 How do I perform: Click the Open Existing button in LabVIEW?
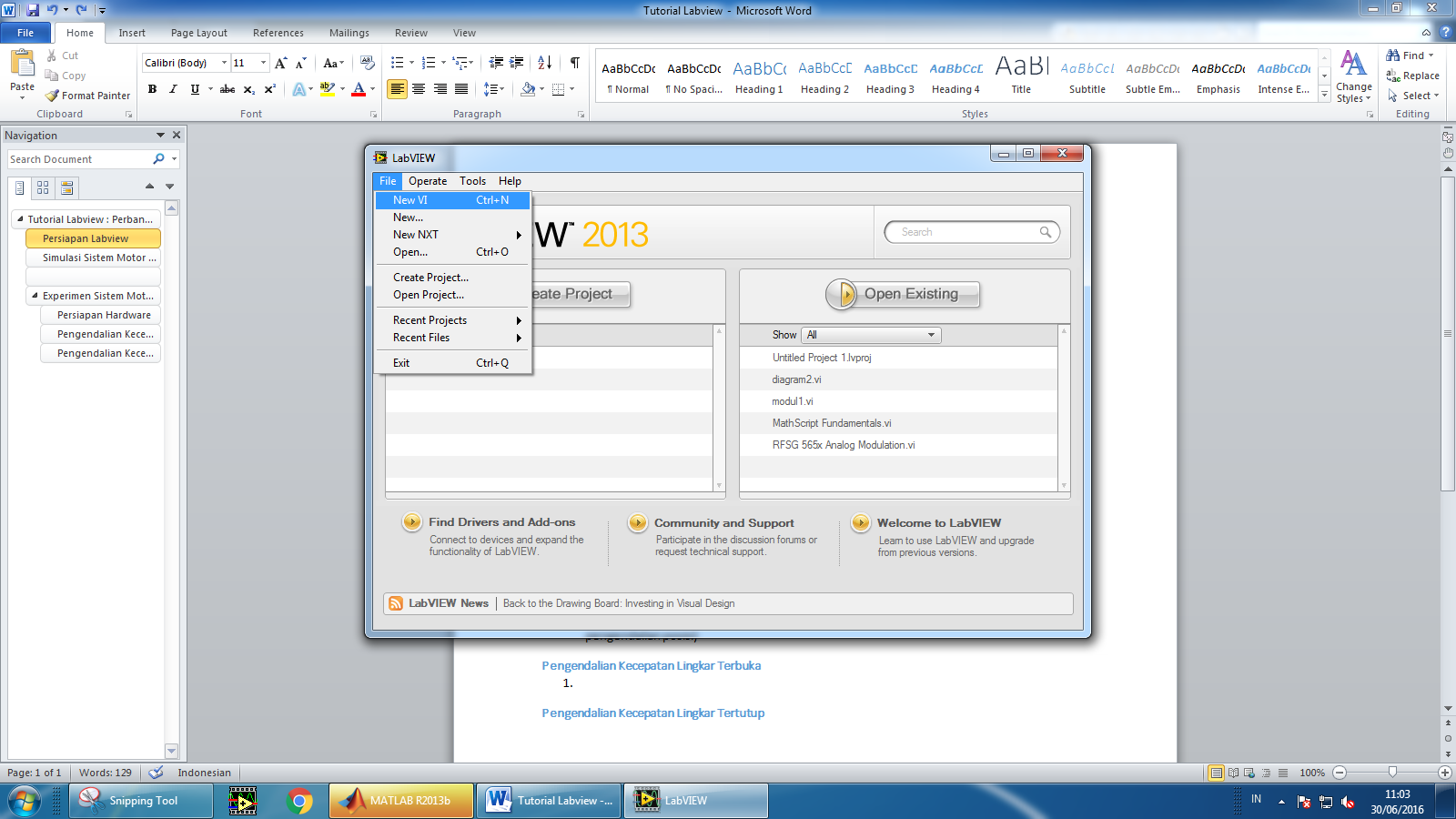(903, 294)
